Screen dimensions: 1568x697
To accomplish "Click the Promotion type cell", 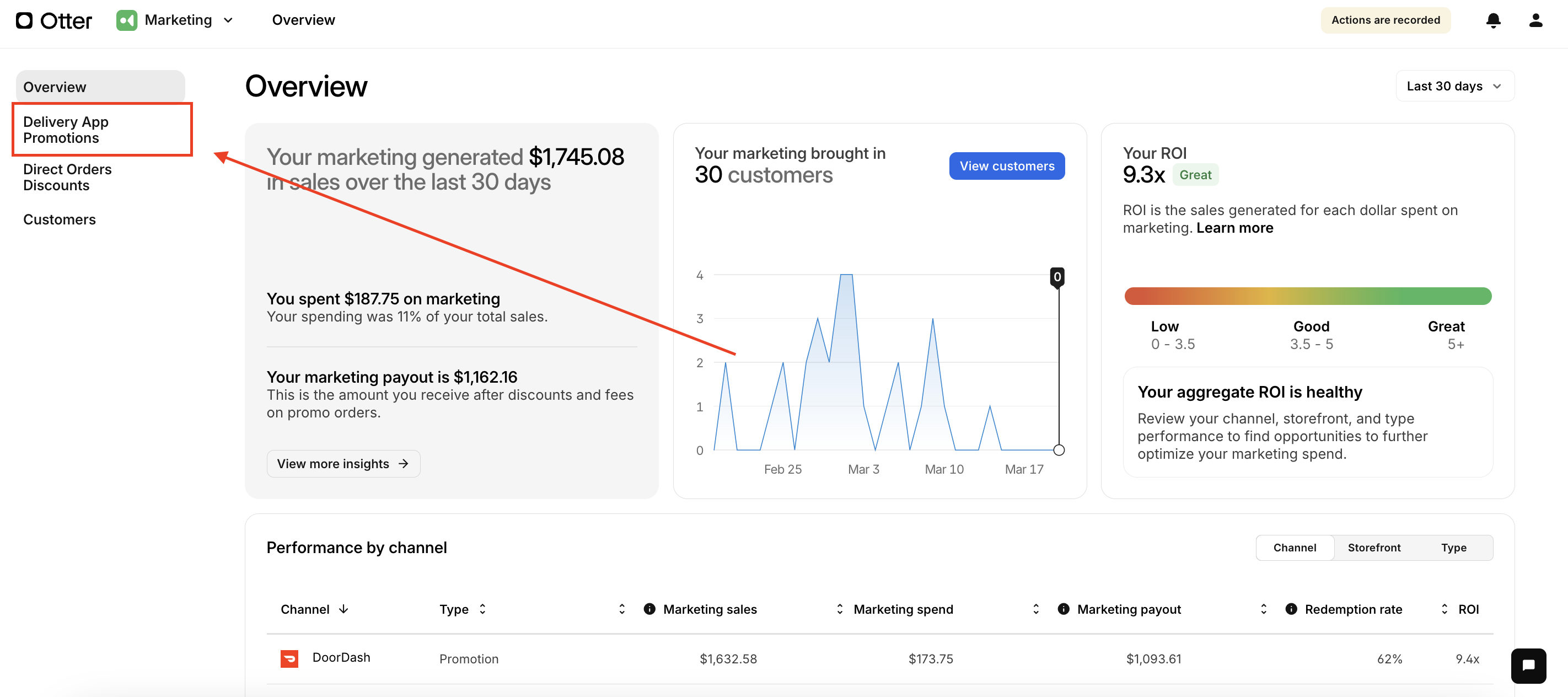I will 469,658.
